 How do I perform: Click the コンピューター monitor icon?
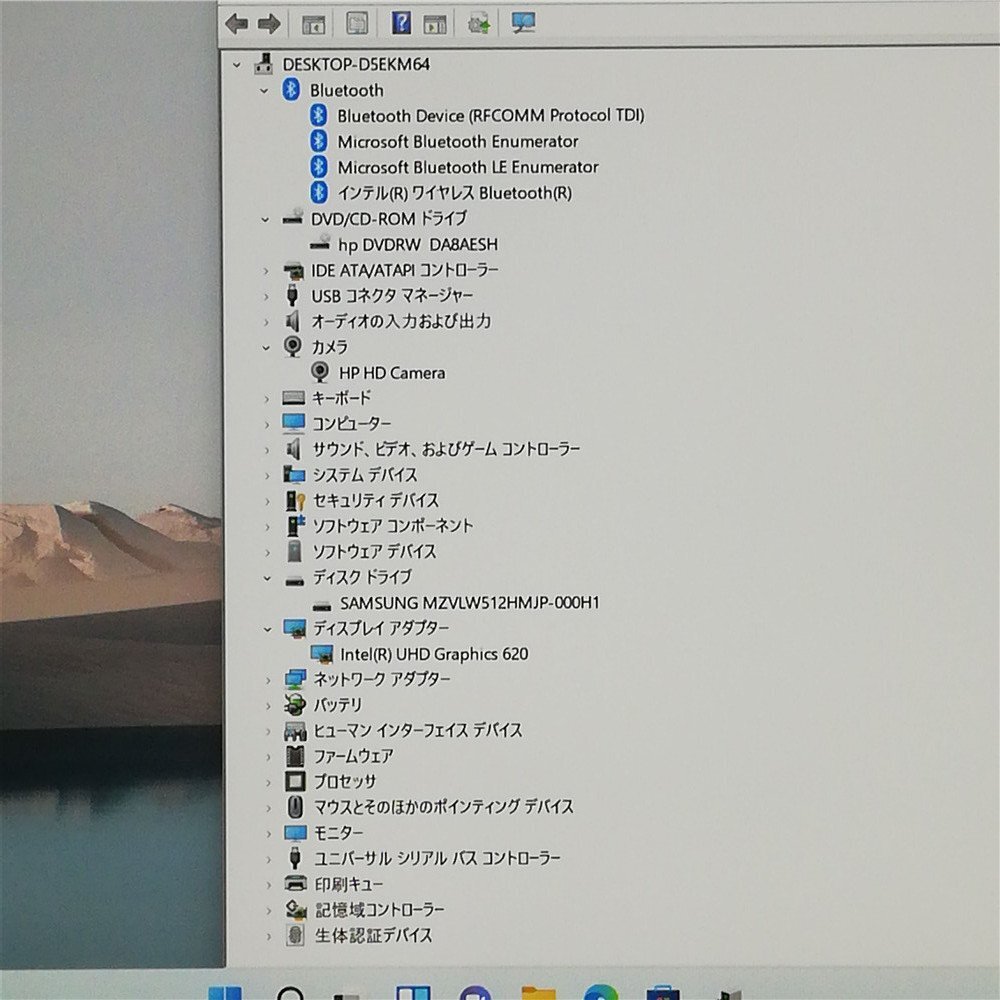[293, 423]
